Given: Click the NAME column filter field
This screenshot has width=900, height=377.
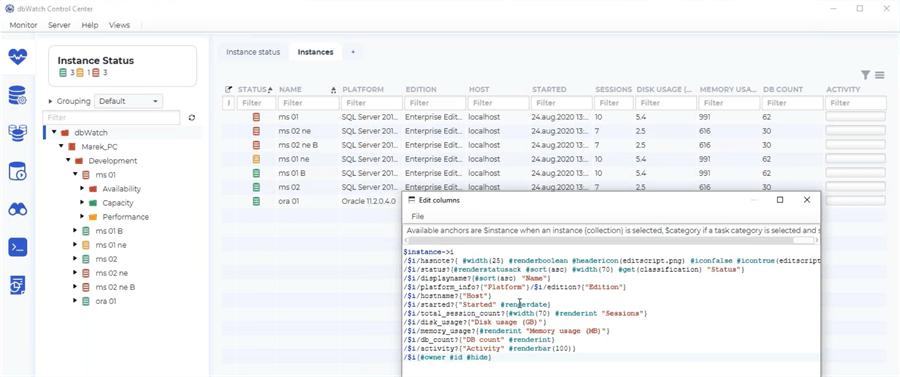Looking at the screenshot, I should [308, 103].
